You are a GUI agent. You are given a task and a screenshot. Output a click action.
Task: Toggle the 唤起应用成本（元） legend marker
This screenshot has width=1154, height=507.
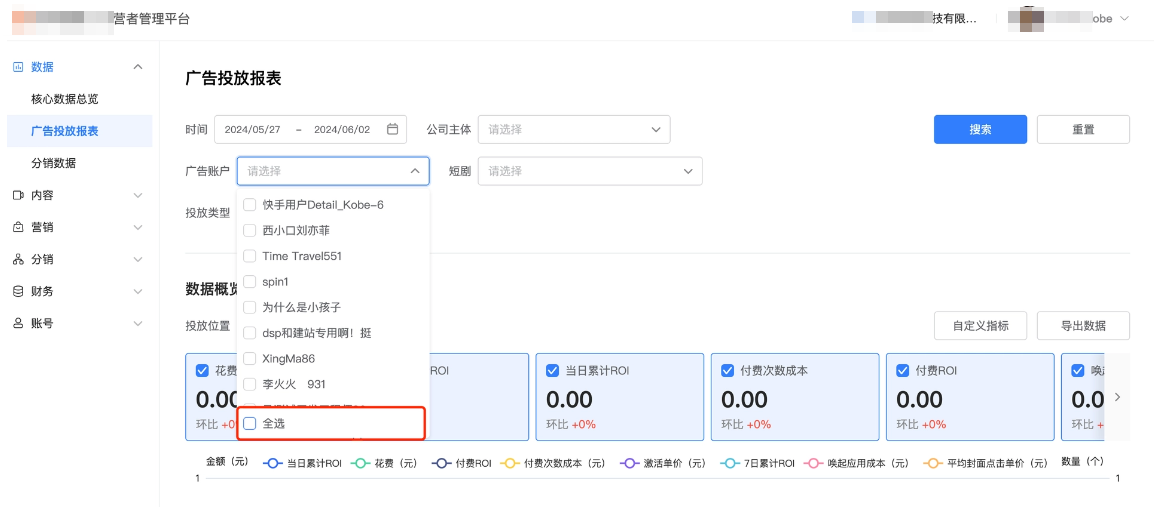814,464
